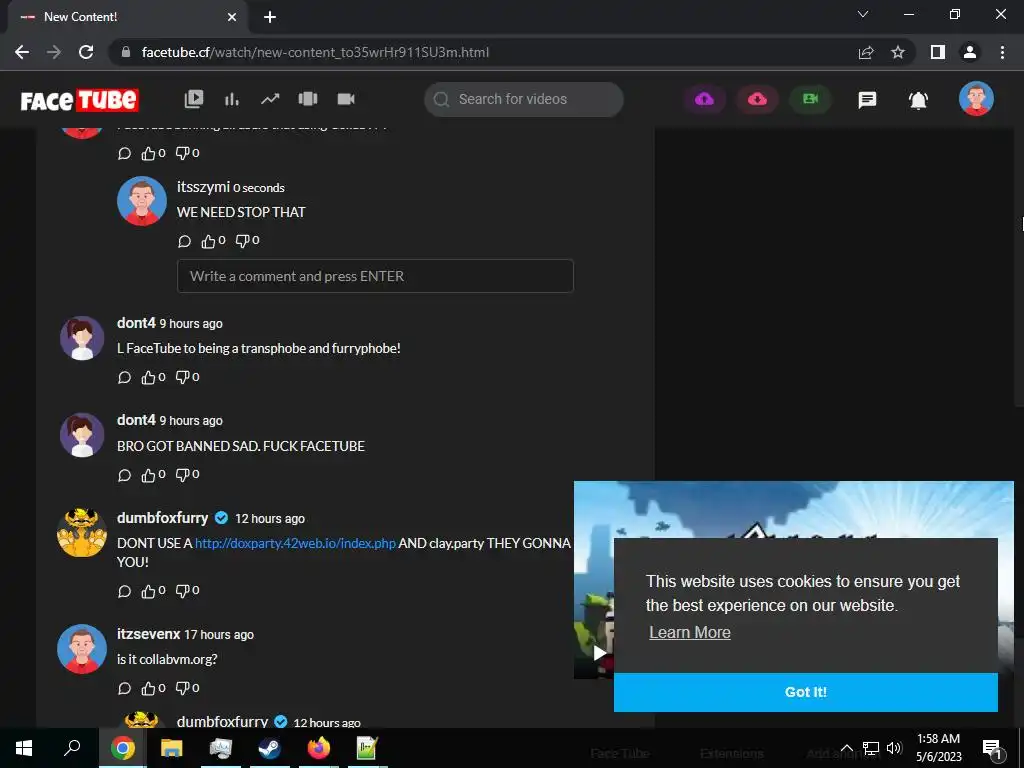This screenshot has width=1024, height=768.
Task: Toggle the Chrome side panel
Action: click(938, 52)
